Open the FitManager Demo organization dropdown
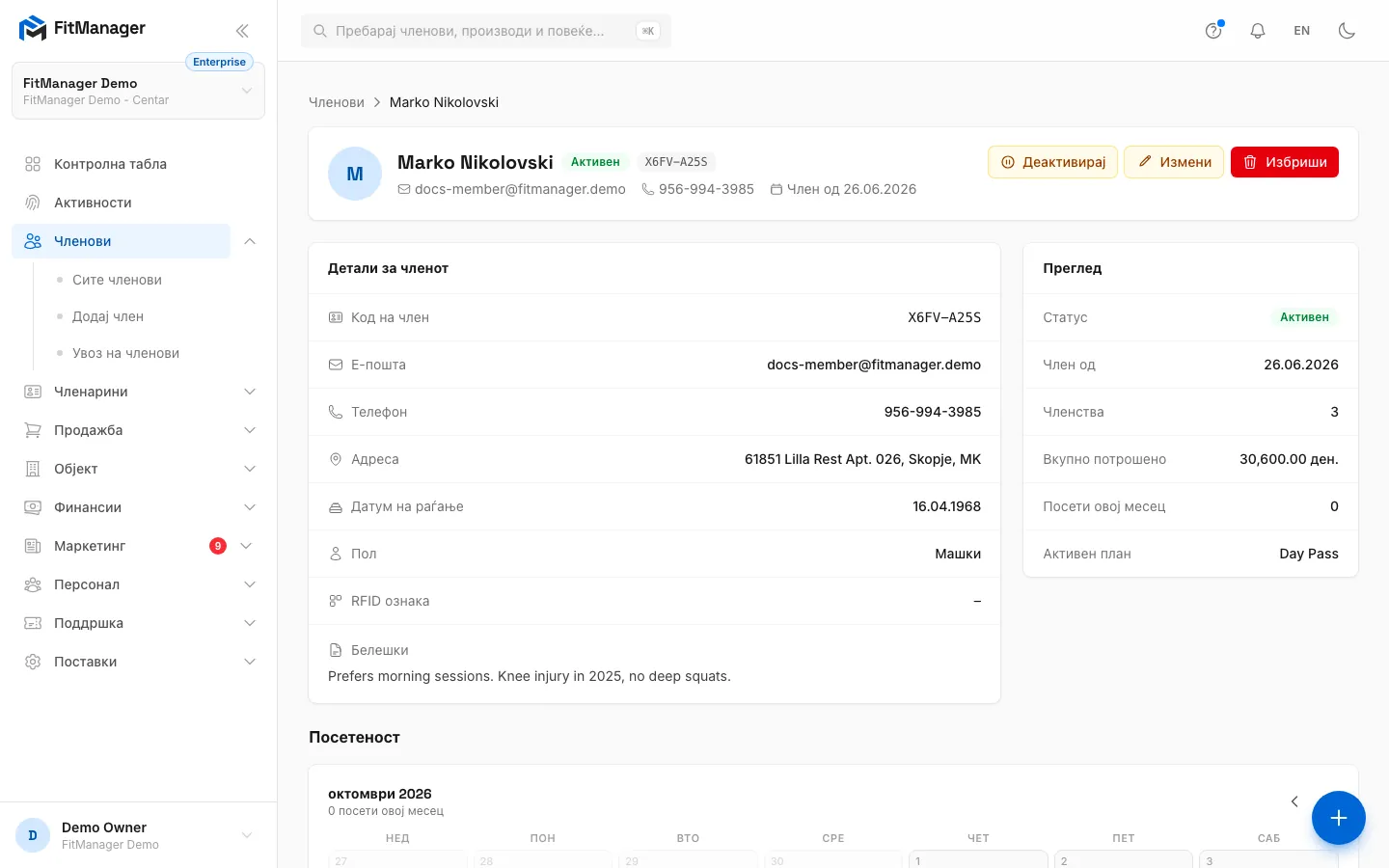Image resolution: width=1389 pixels, height=868 pixels. pyautogui.click(x=138, y=91)
